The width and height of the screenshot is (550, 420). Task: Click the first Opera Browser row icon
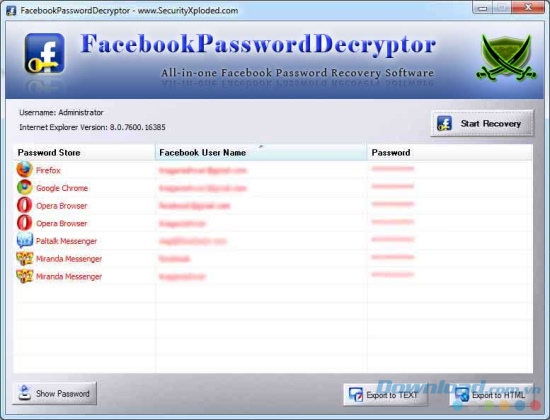coord(25,205)
